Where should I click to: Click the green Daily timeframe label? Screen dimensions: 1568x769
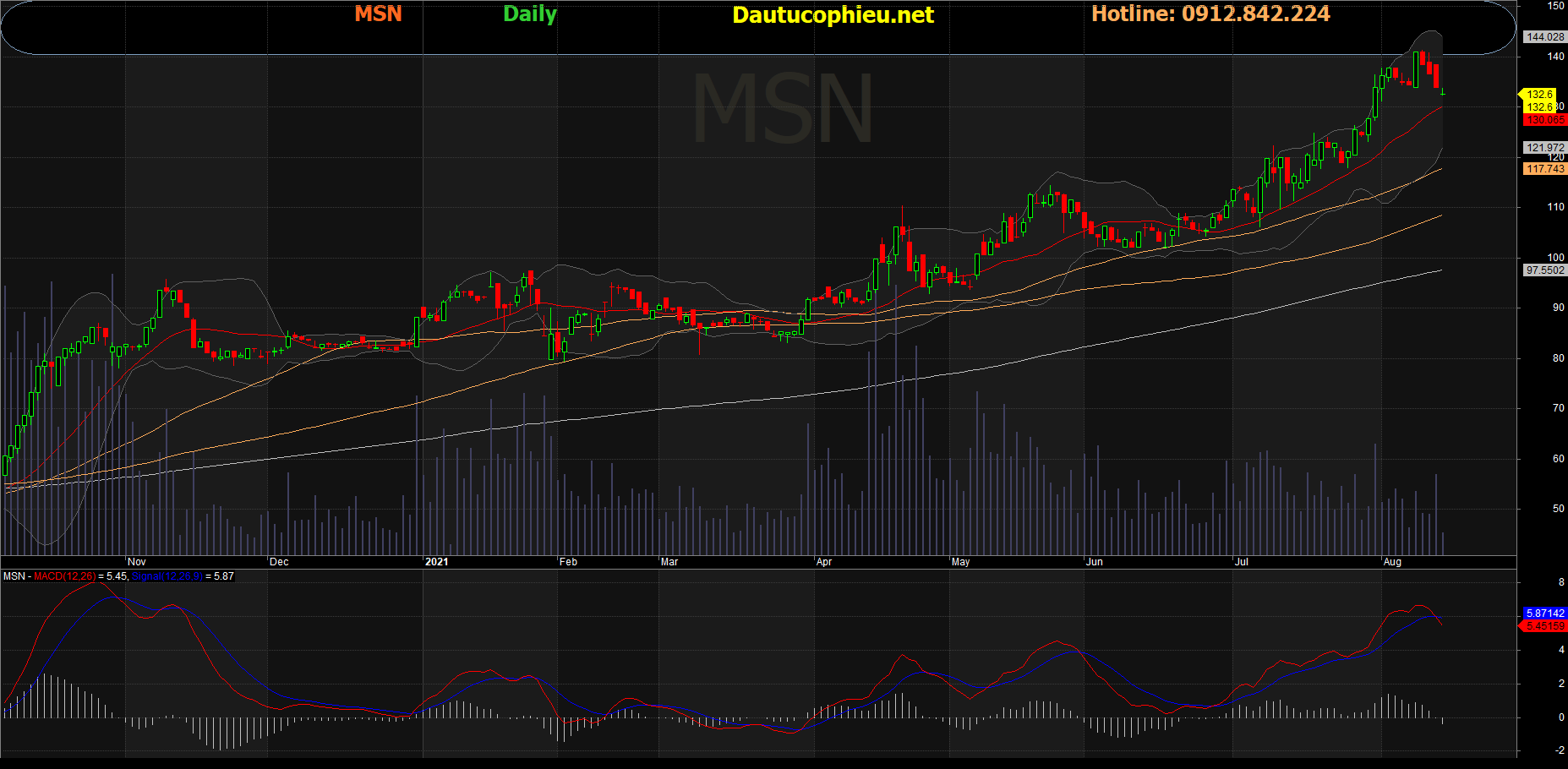[529, 14]
